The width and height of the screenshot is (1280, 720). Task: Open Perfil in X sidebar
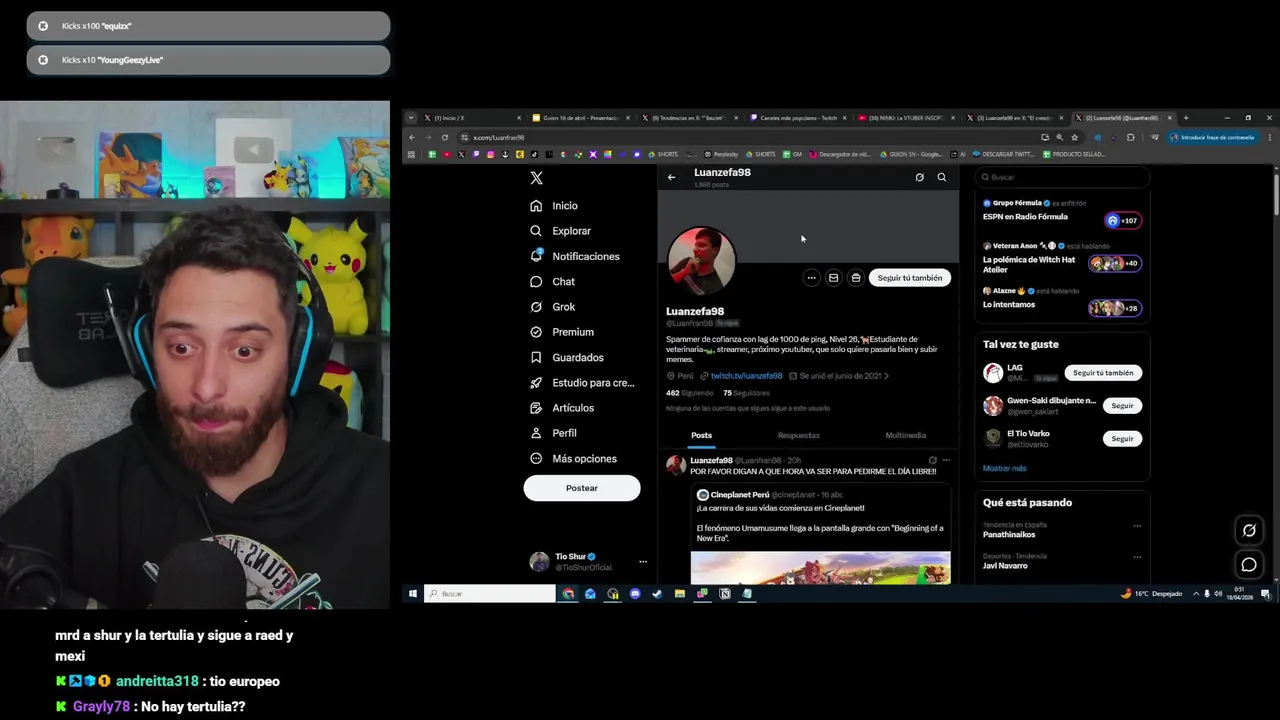pyautogui.click(x=553, y=433)
